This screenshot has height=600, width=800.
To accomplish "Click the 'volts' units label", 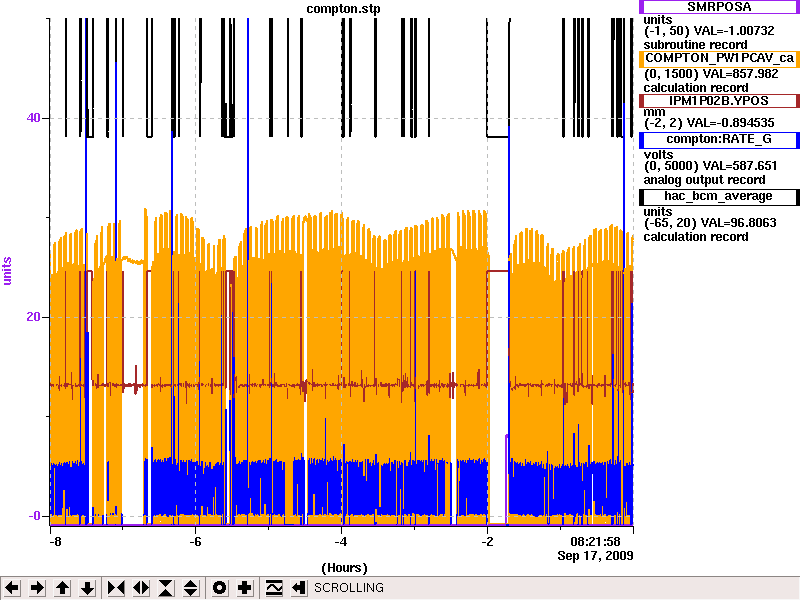I will [x=658, y=155].
